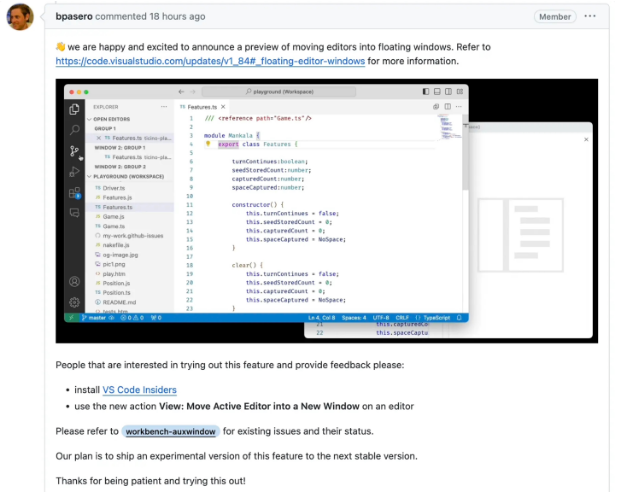The height and width of the screenshot is (492, 620).
Task: Select the Features.ts editor tab
Action: [202, 107]
